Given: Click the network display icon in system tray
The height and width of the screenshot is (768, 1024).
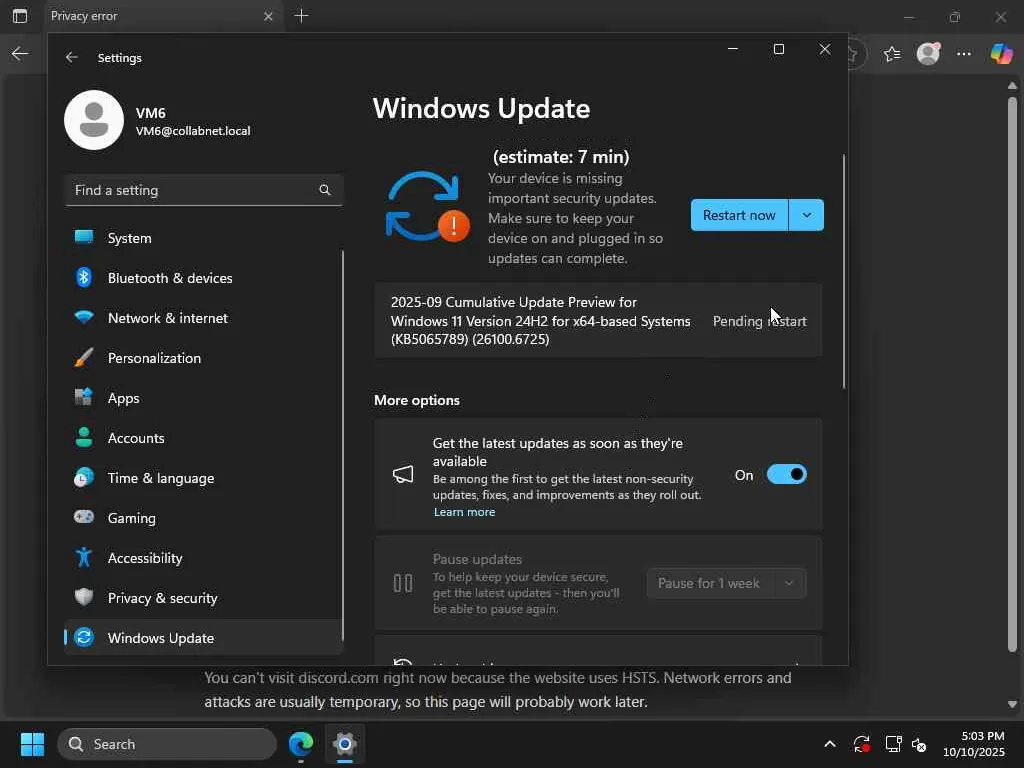Looking at the screenshot, I should pos(893,744).
